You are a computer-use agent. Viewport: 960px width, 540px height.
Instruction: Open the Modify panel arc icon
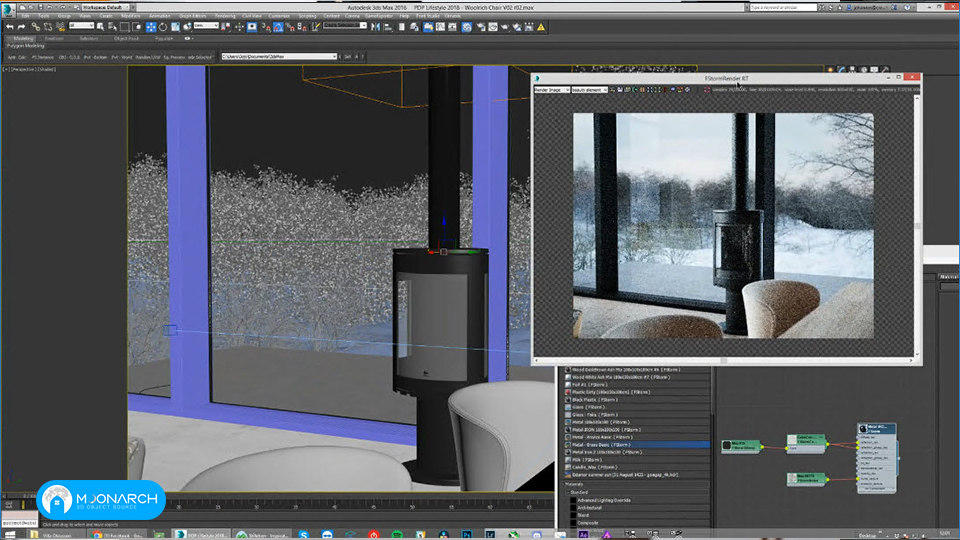(x=841, y=70)
